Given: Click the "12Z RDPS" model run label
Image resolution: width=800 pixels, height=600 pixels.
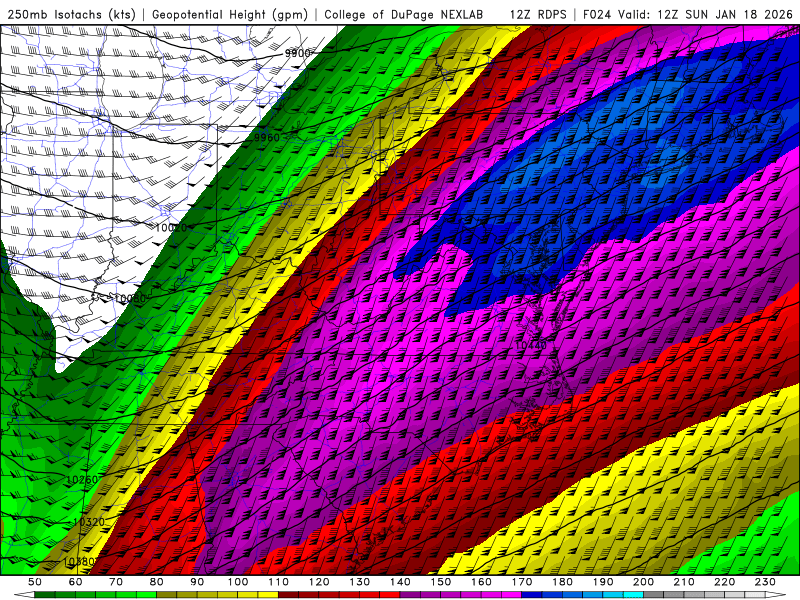Looking at the screenshot, I should pyautogui.click(x=538, y=14).
